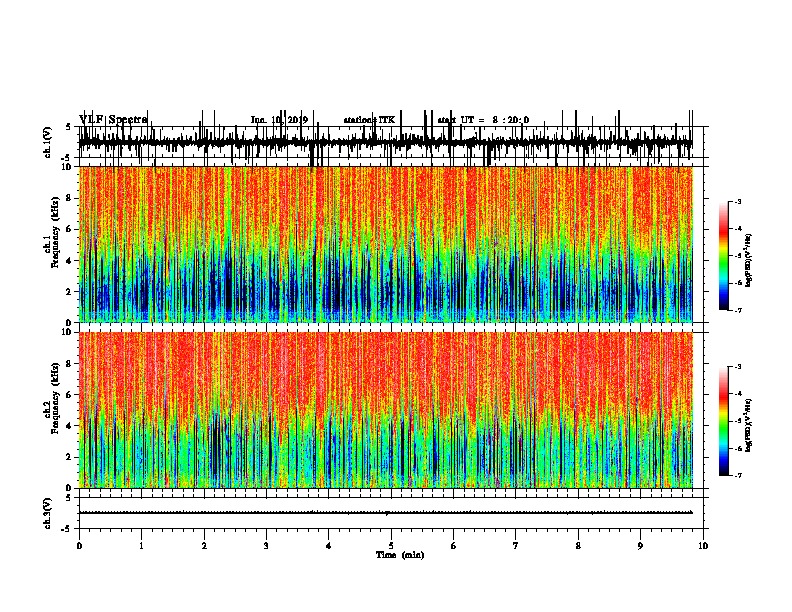Click the "9" minute tick label
This screenshot has height=612, width=792.
[x=640, y=546]
